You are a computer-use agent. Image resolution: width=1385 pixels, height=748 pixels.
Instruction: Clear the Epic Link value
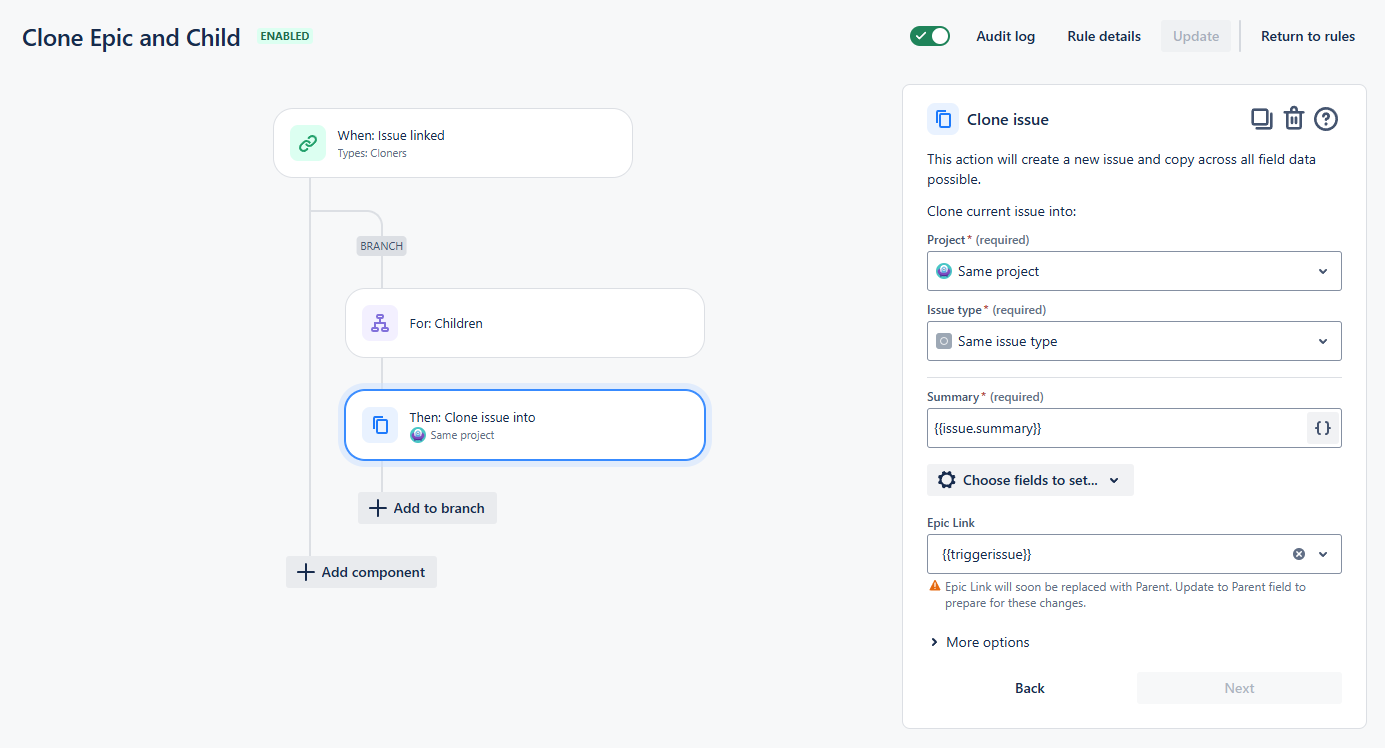point(1299,554)
